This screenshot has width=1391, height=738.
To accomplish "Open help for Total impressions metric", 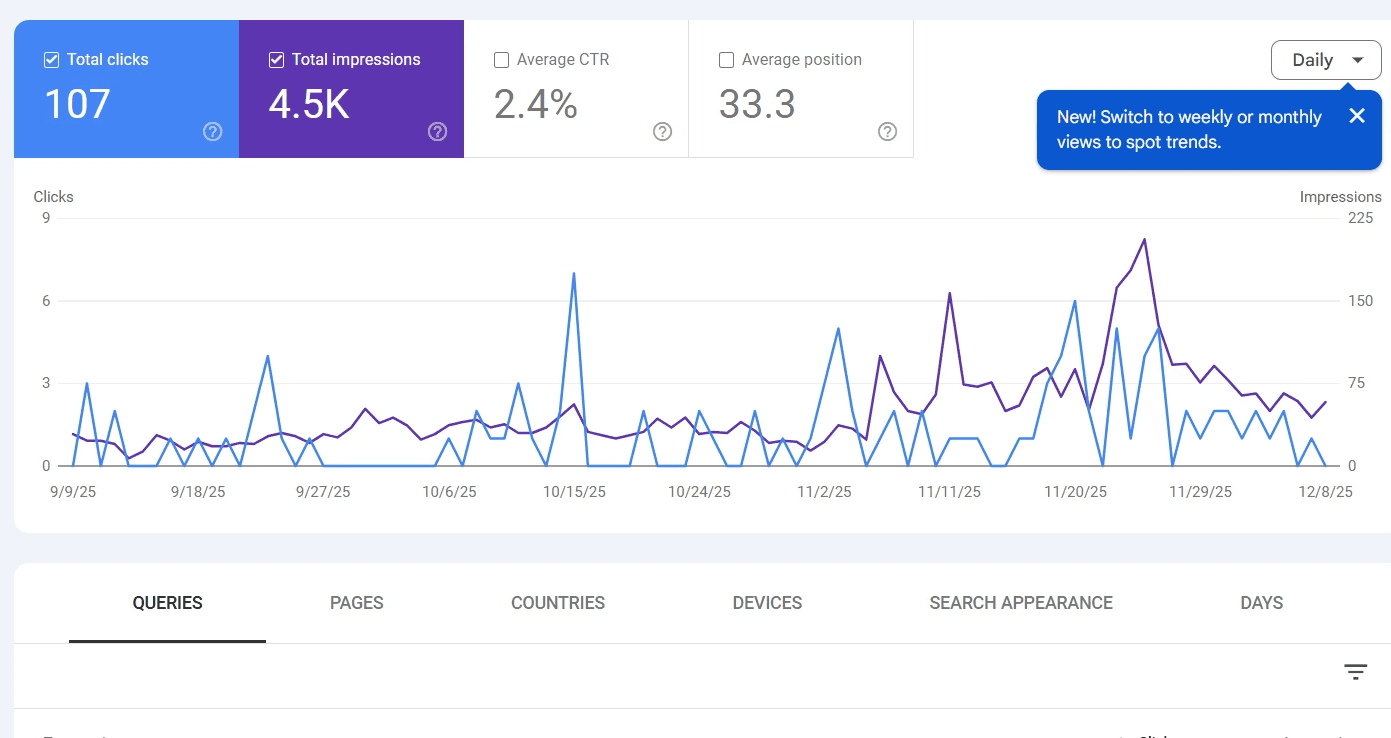I will (437, 131).
